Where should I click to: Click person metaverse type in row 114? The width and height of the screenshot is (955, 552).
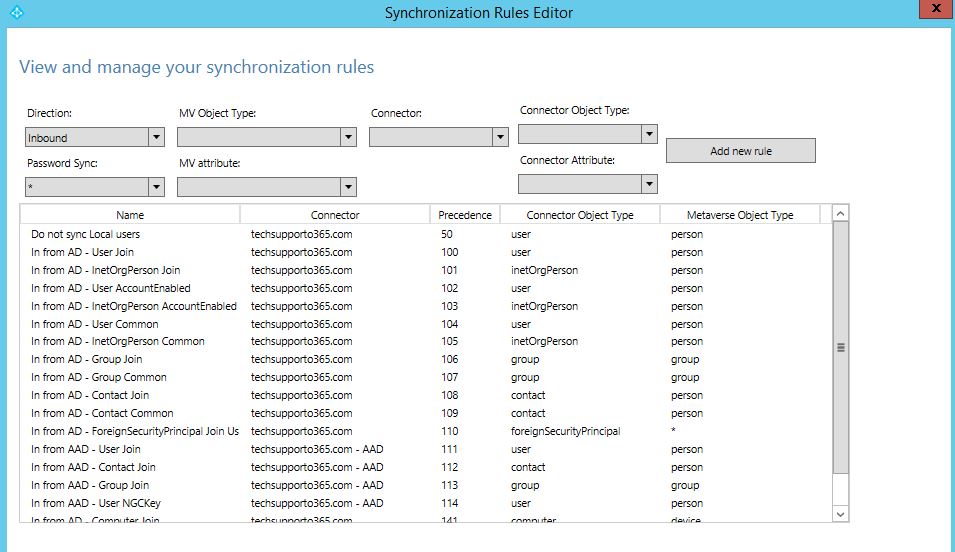point(687,503)
